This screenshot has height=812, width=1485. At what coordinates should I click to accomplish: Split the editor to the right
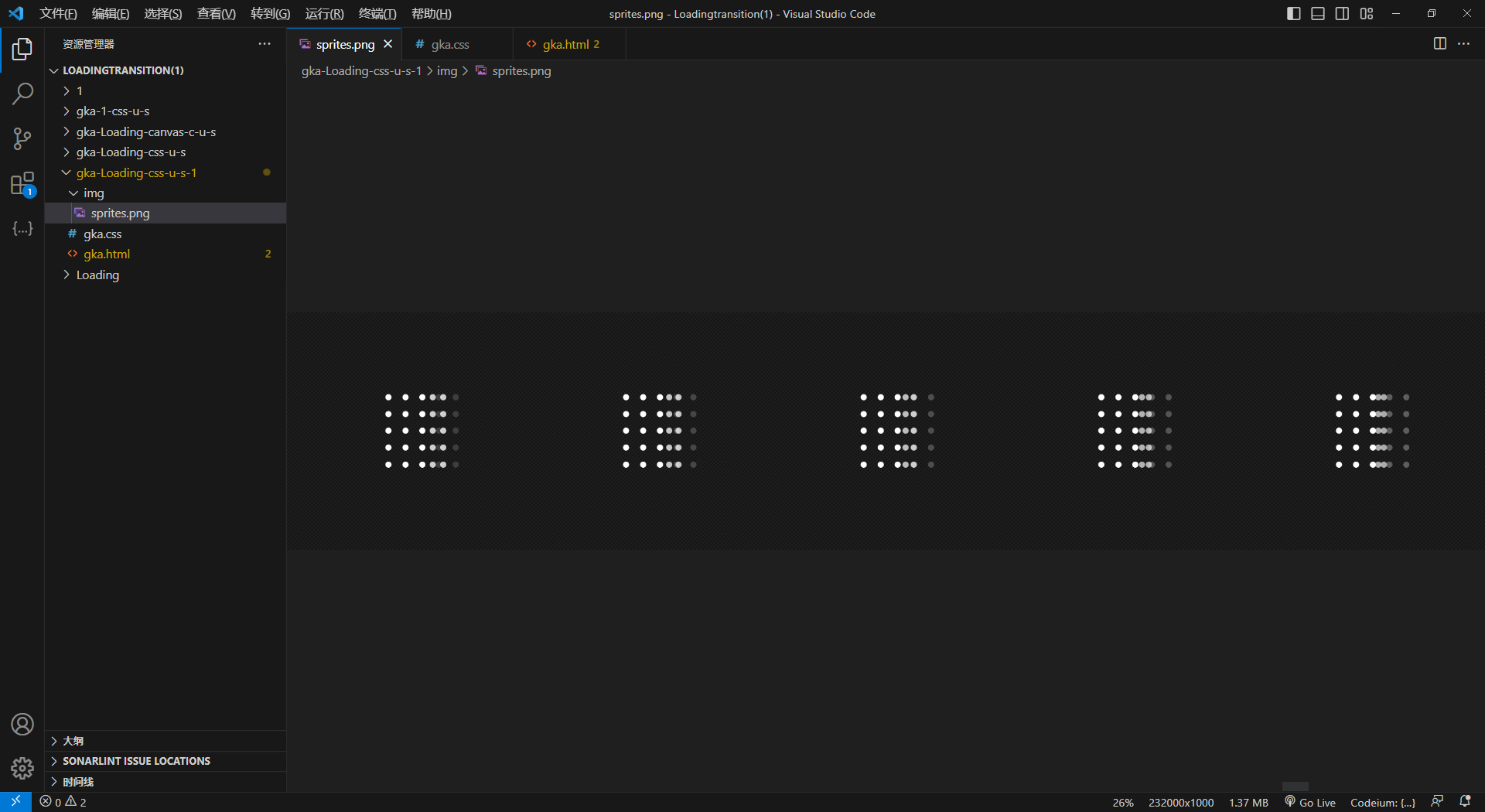1439,44
